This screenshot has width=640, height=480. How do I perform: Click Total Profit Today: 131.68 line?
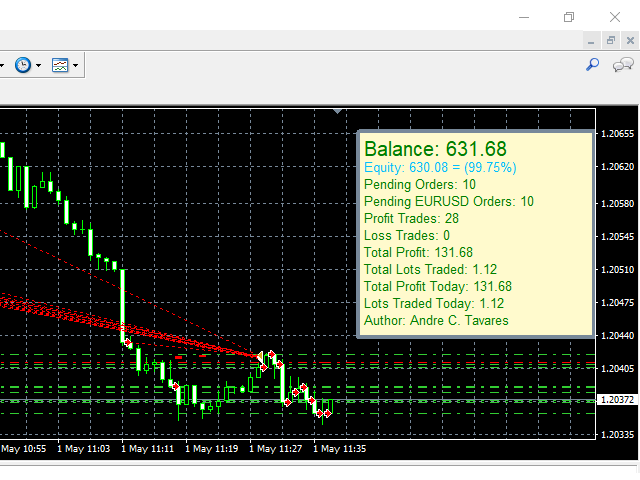click(438, 287)
